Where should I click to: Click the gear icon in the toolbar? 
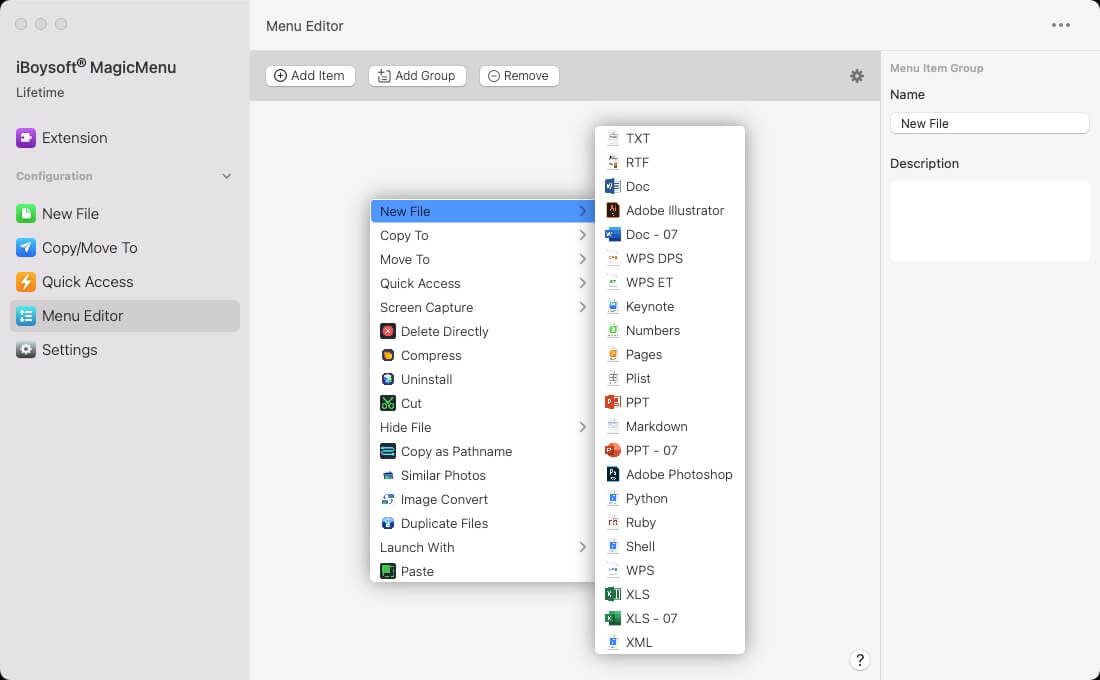point(857,76)
